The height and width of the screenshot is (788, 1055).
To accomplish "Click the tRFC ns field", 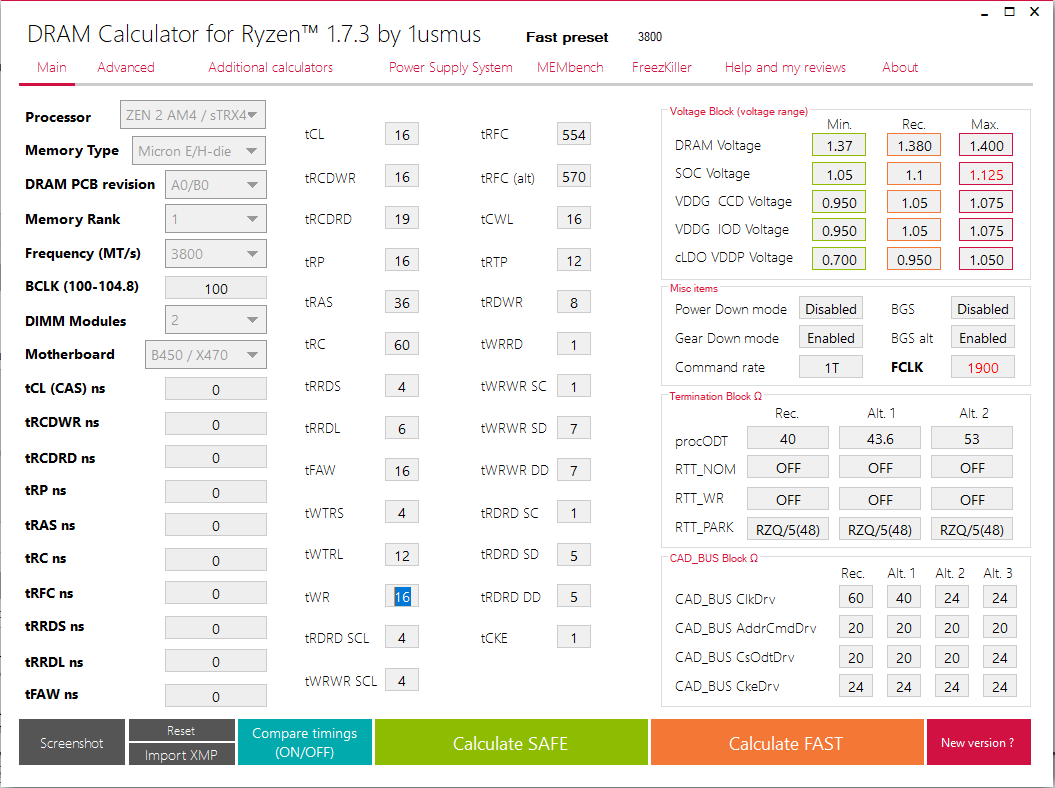I will [x=215, y=594].
